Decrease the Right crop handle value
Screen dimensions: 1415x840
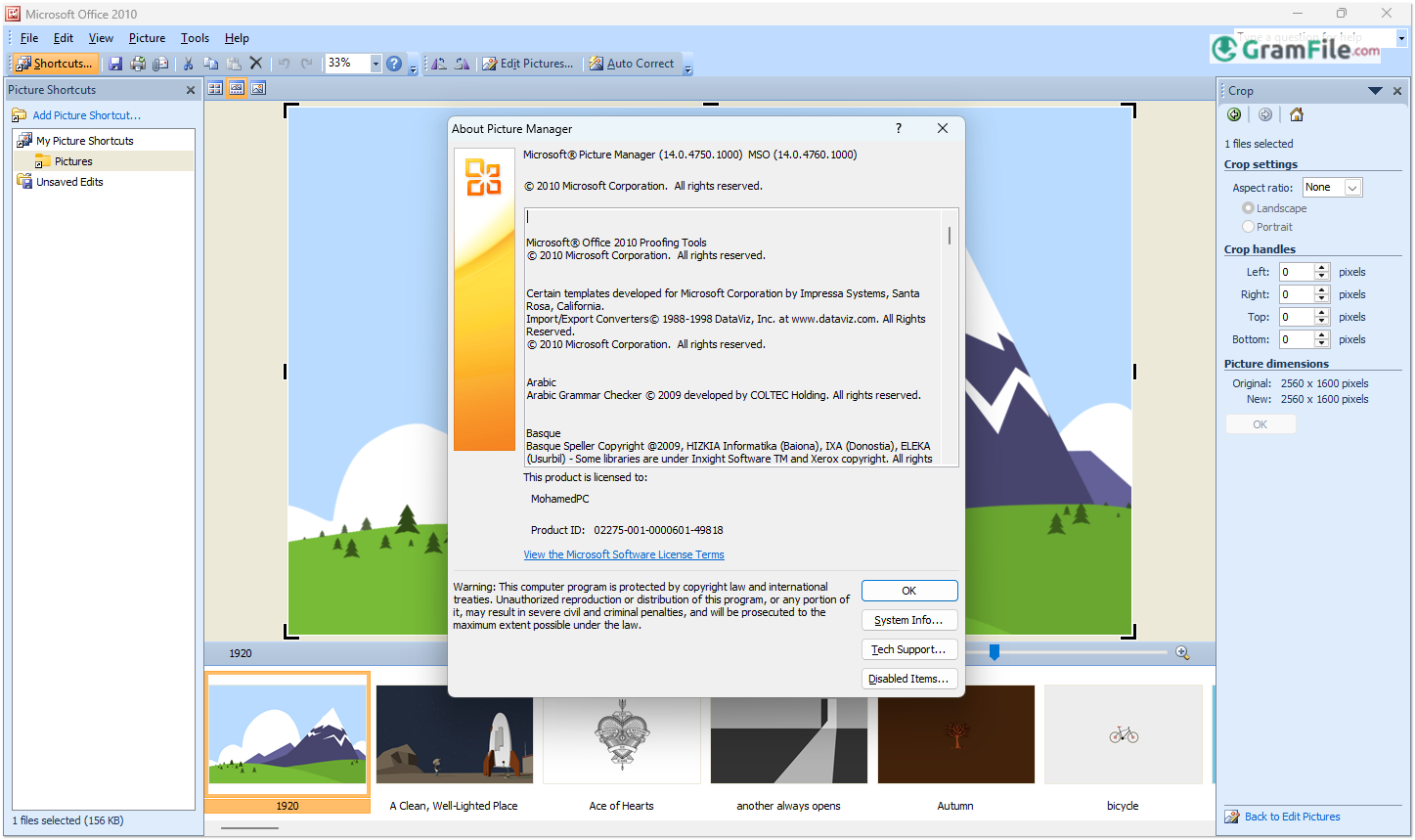tap(1322, 298)
